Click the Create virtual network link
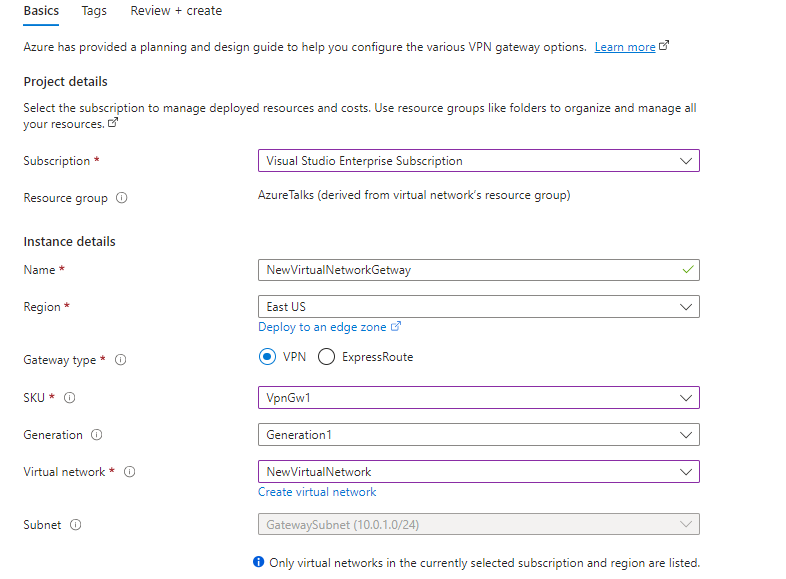 317,492
